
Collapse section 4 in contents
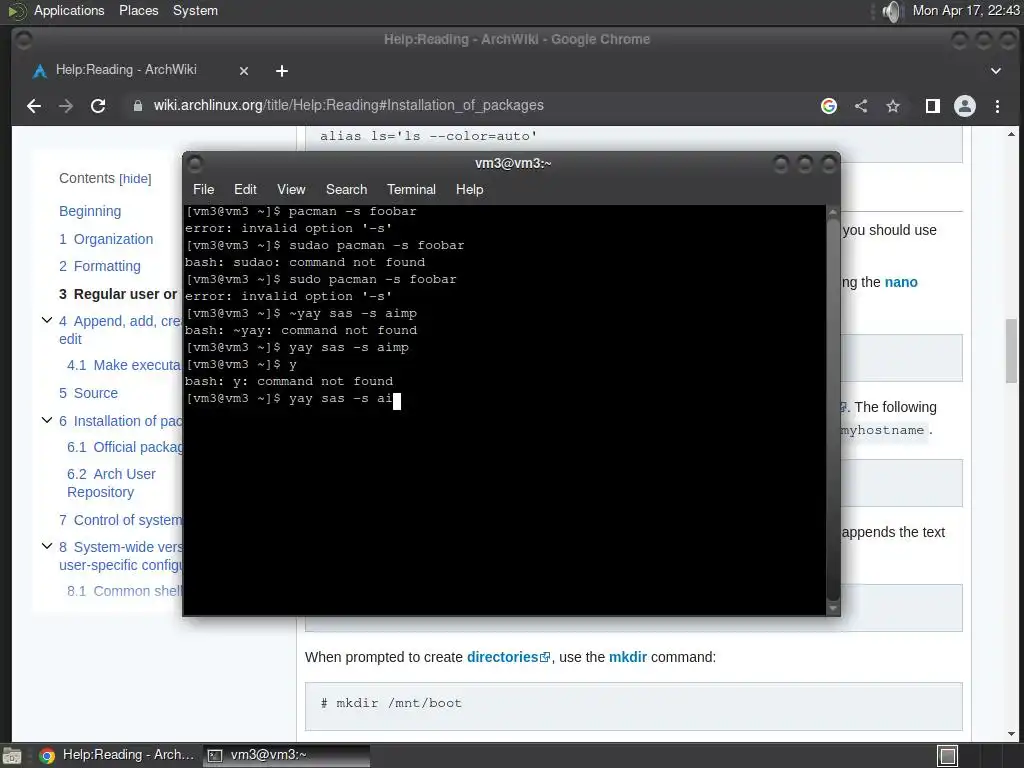(47, 320)
